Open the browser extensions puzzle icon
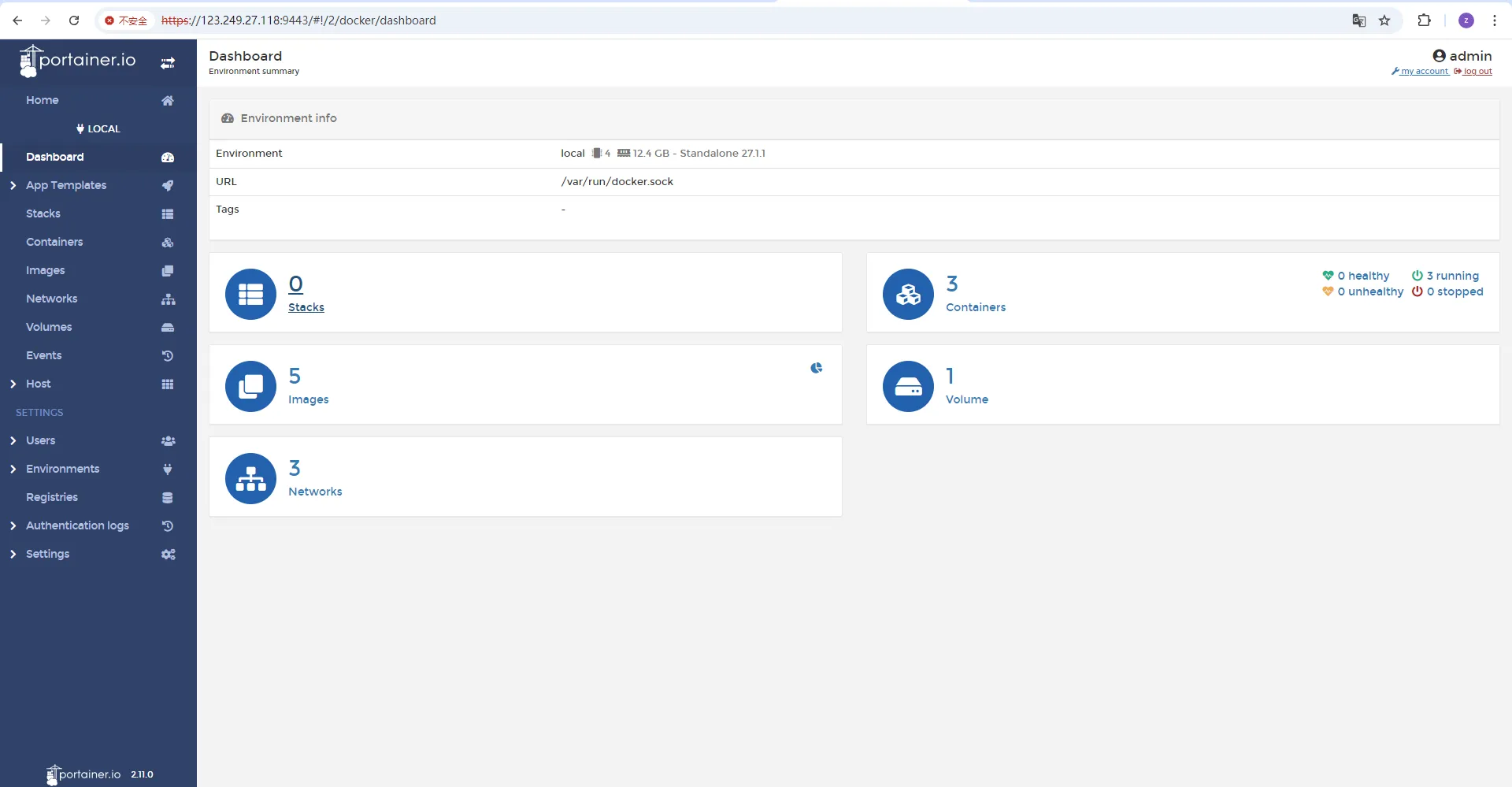Image resolution: width=1512 pixels, height=787 pixels. click(x=1424, y=20)
